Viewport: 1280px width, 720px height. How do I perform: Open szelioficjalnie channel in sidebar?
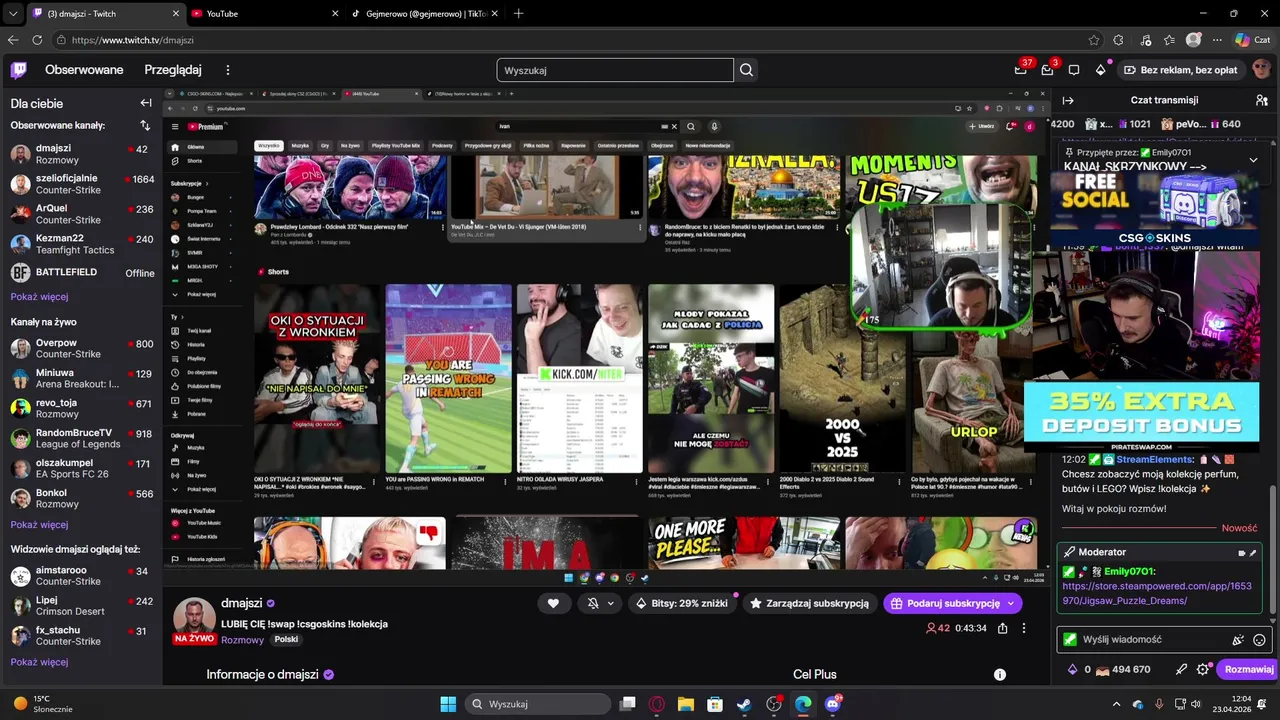click(81, 184)
